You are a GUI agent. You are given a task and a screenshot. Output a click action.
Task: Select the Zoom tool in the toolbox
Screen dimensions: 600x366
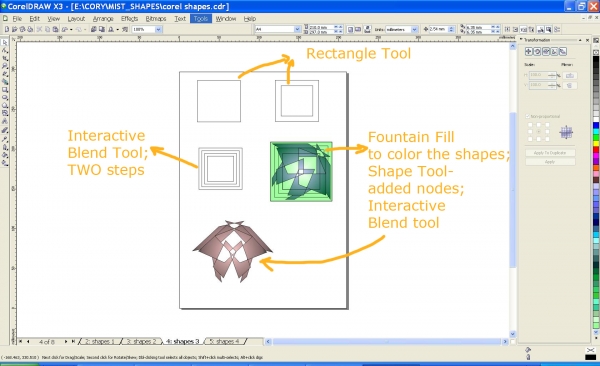pos(5,66)
